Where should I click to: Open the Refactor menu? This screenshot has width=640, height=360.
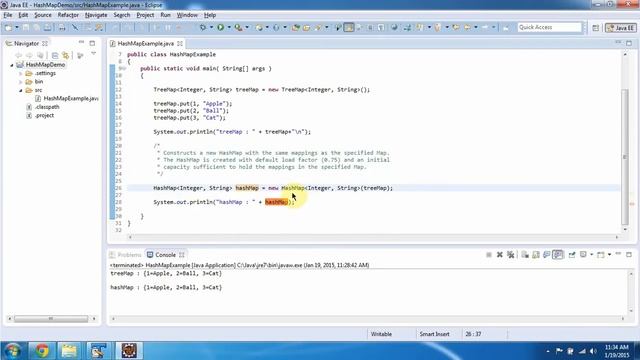click(x=68, y=15)
